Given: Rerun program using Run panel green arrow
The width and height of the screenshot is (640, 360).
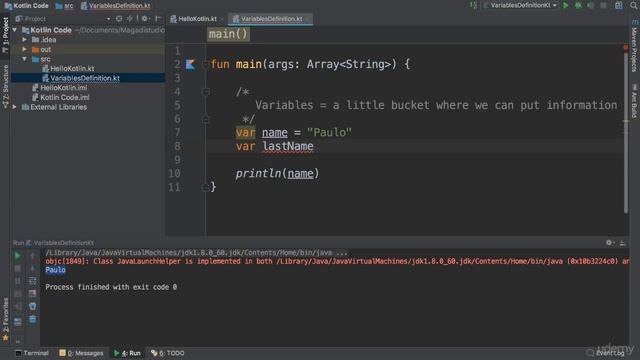Looking at the screenshot, I should pyautogui.click(x=18, y=256).
